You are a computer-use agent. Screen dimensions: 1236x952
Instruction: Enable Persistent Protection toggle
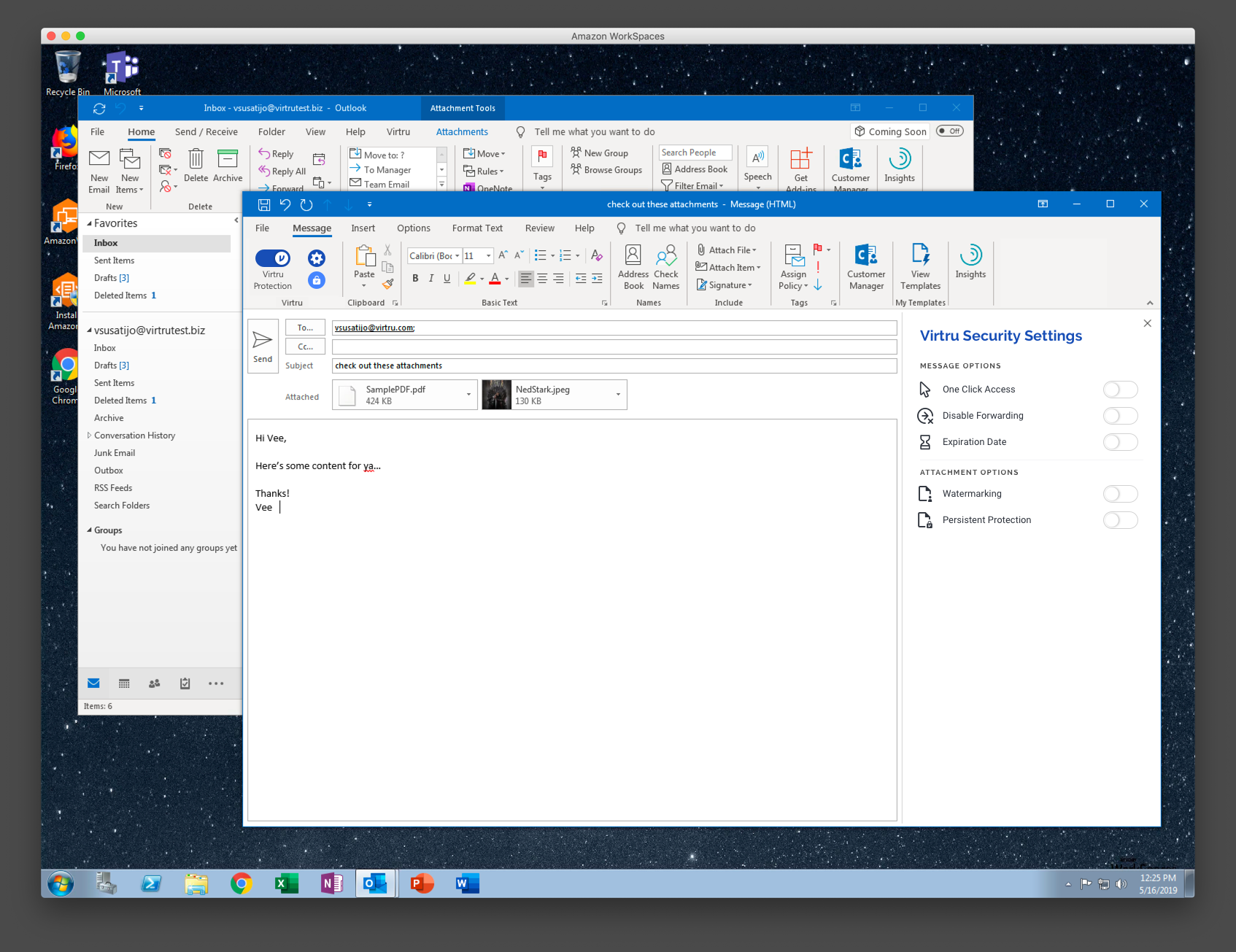coord(1120,520)
